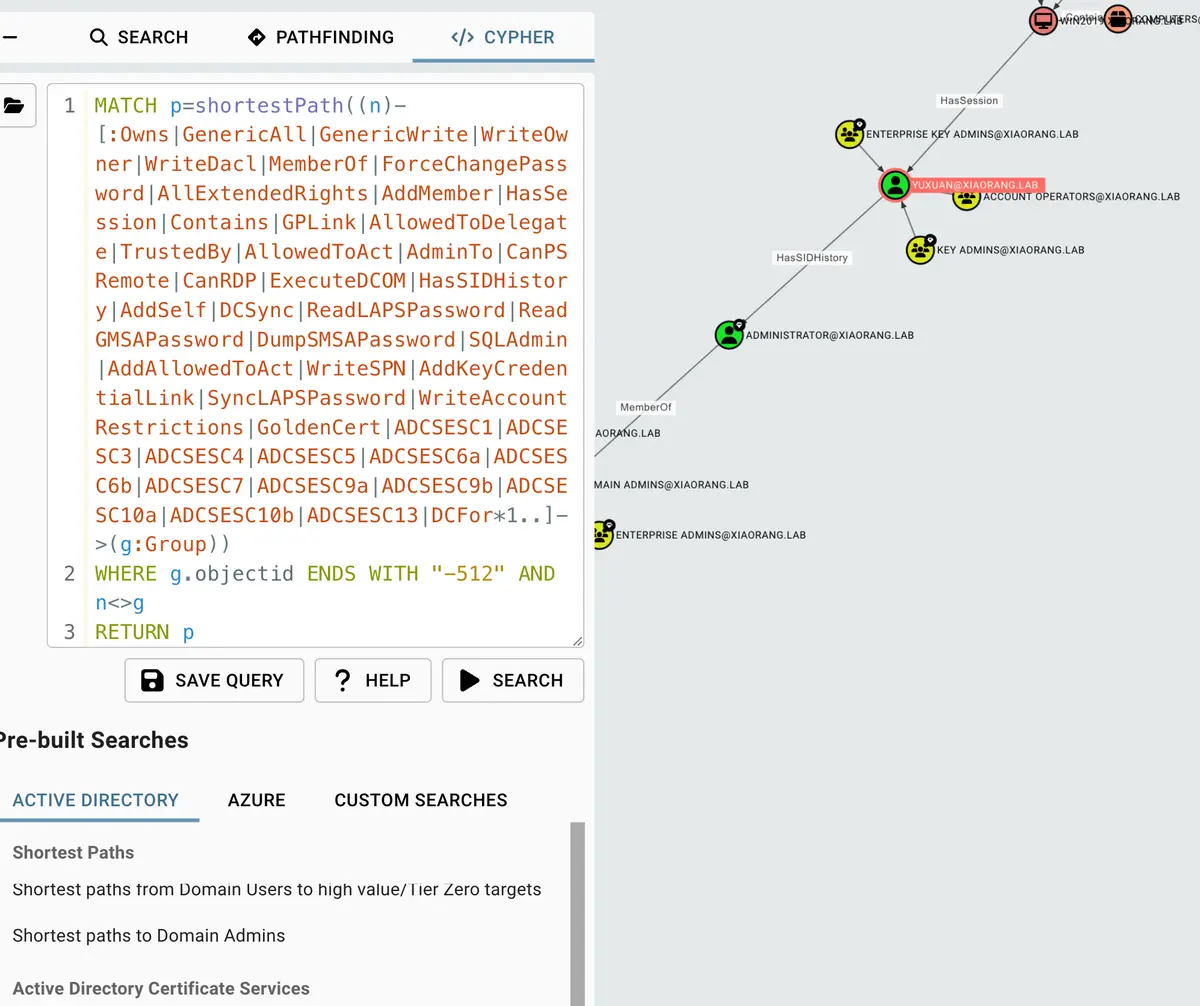Run Shortest paths to Domain Admins query
Screen dimensions: 1200x1006
149,936
